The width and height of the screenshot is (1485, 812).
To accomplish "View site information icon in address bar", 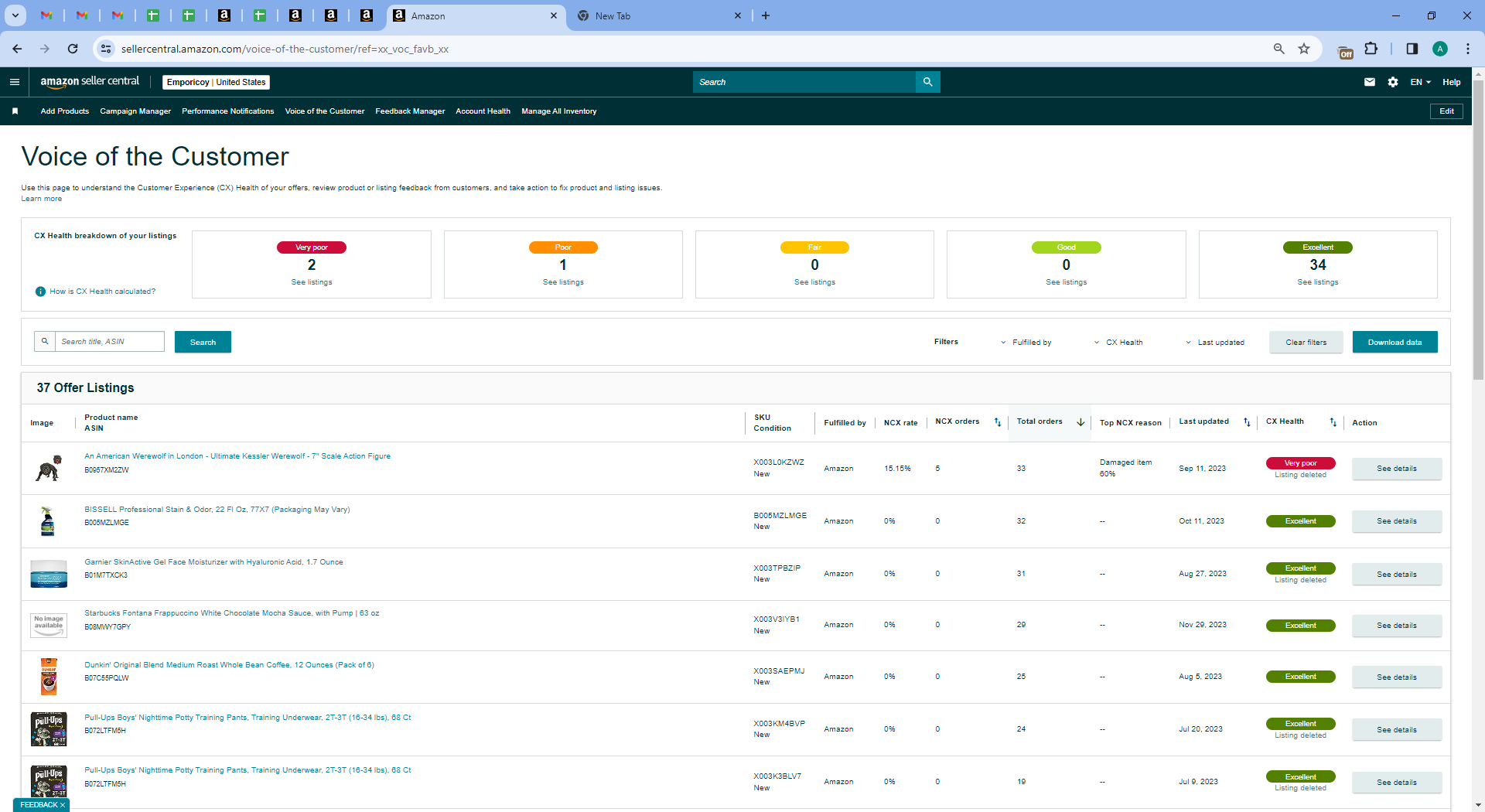I will coord(106,49).
